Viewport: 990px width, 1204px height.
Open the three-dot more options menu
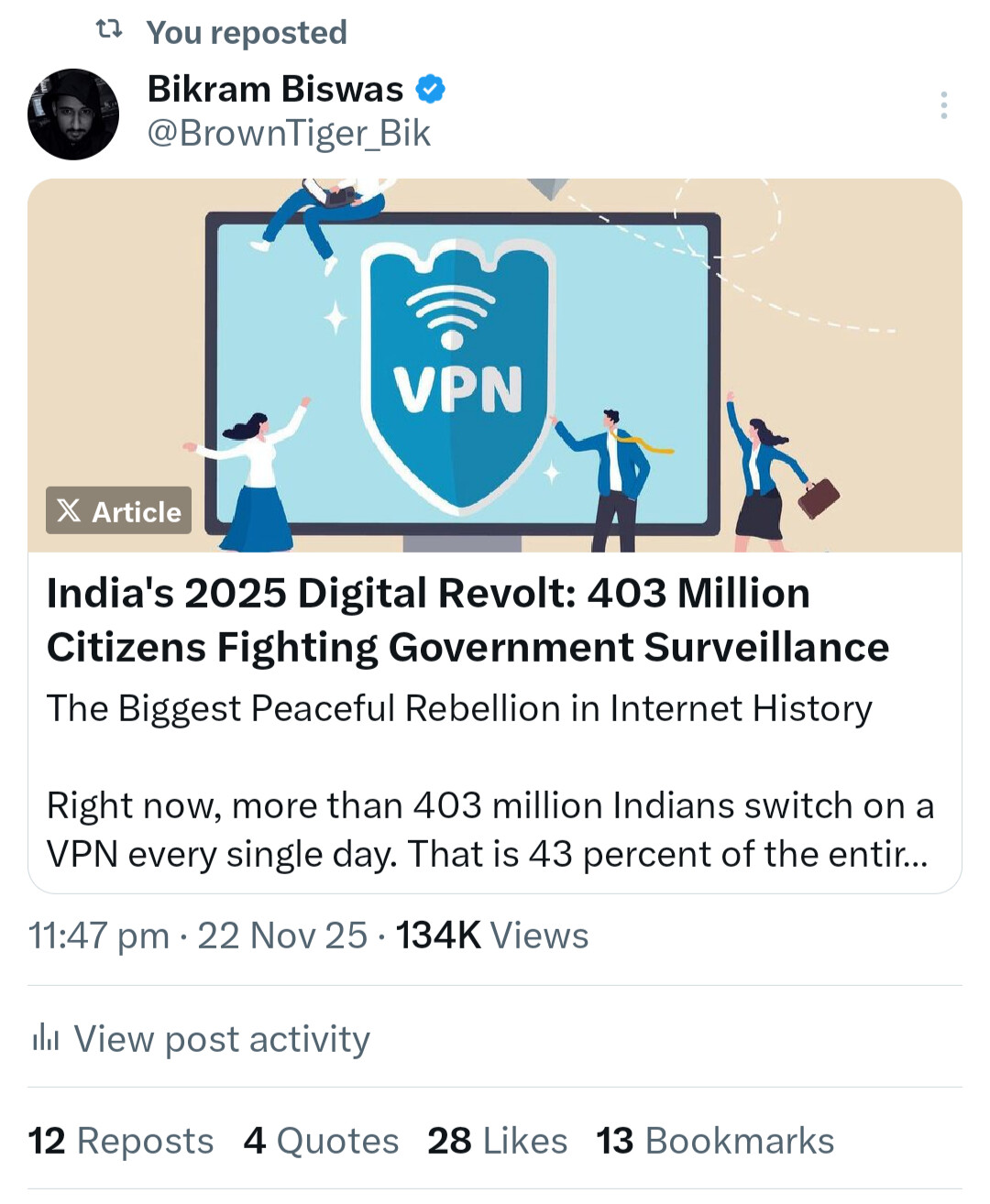pos(943,105)
